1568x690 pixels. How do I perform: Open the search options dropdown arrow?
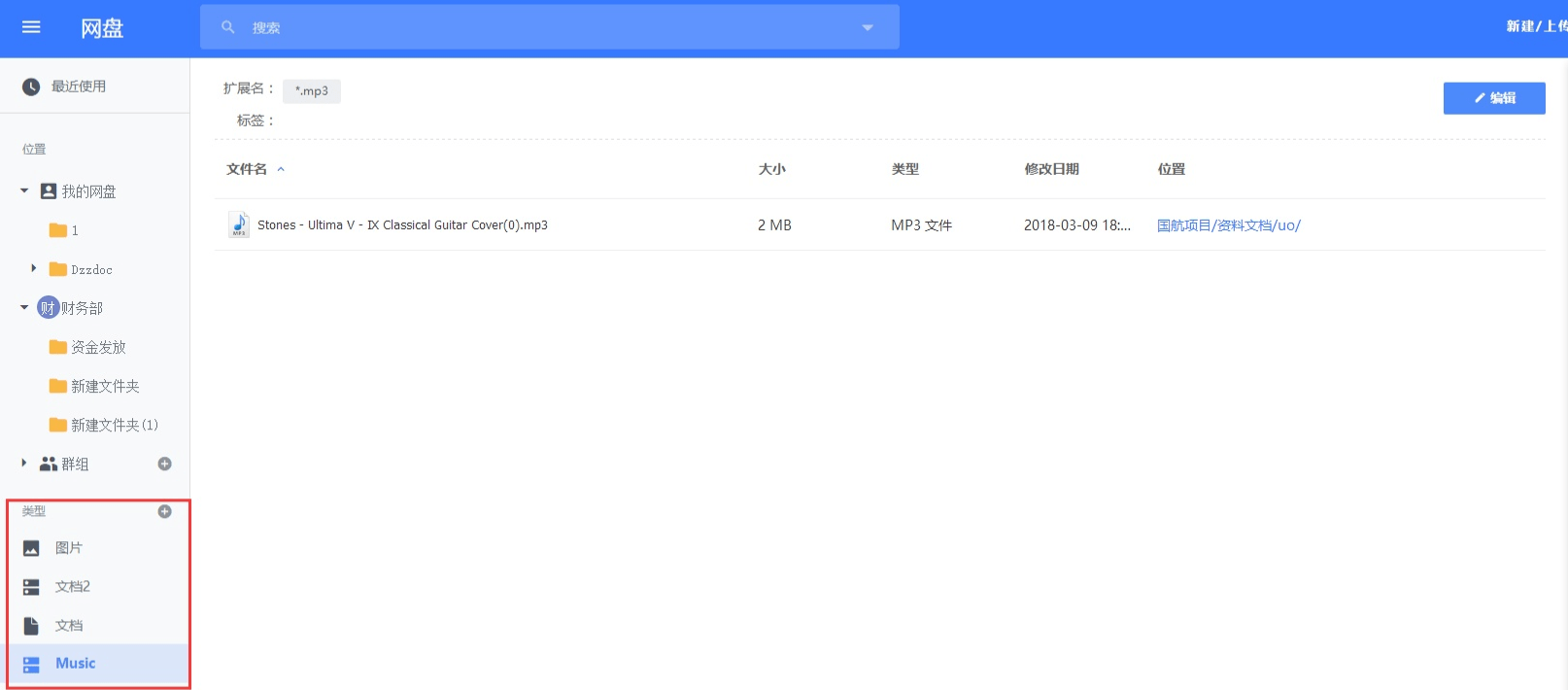[868, 27]
